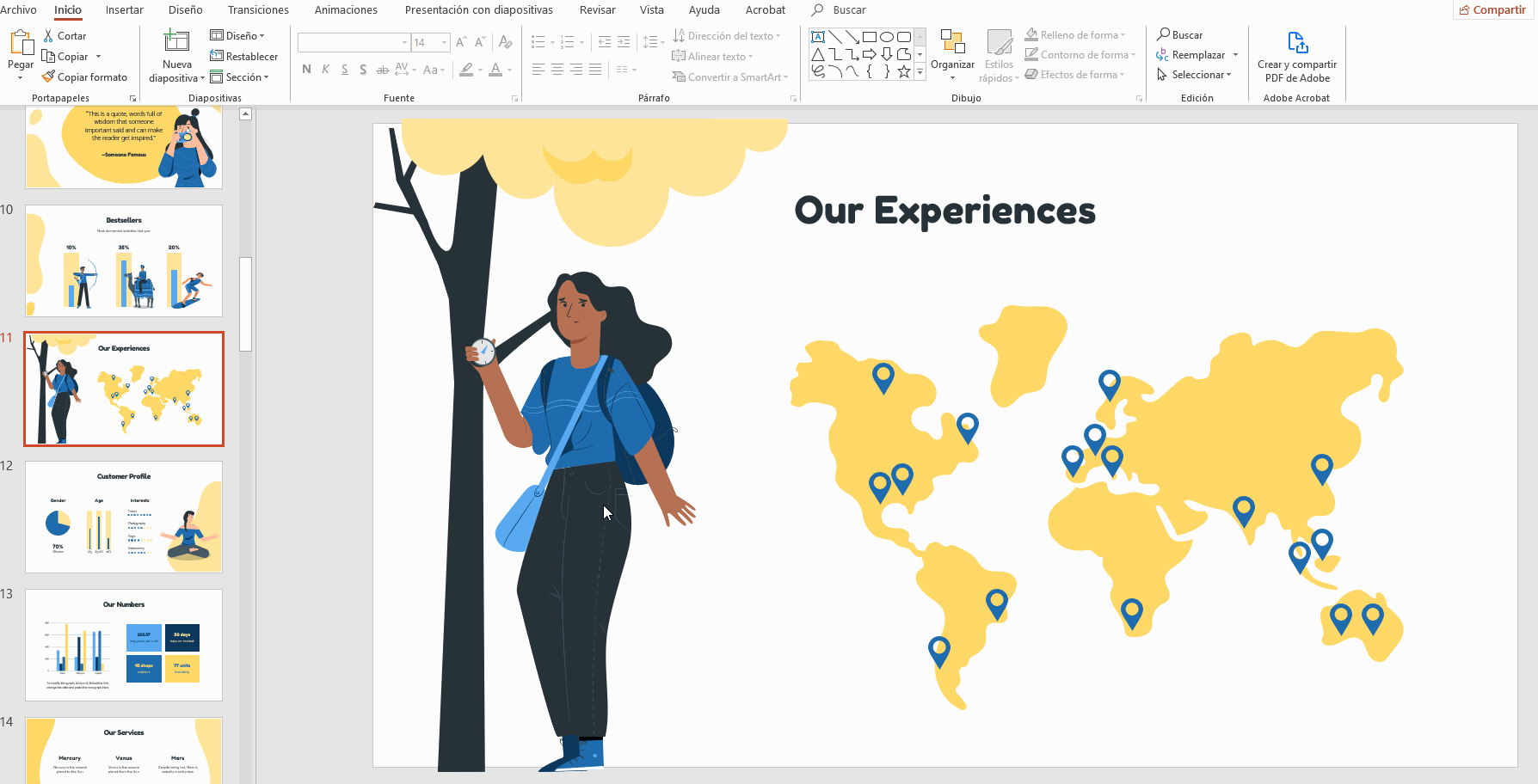This screenshot has height=784, width=1538.
Task: Switch to the Transiciones tab
Action: click(x=258, y=9)
